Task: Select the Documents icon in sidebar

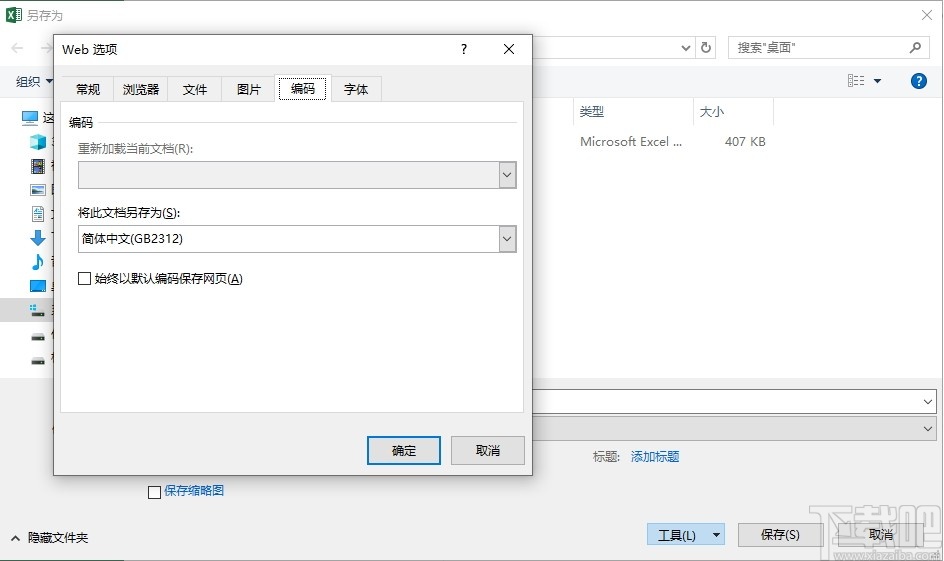Action: 38,214
